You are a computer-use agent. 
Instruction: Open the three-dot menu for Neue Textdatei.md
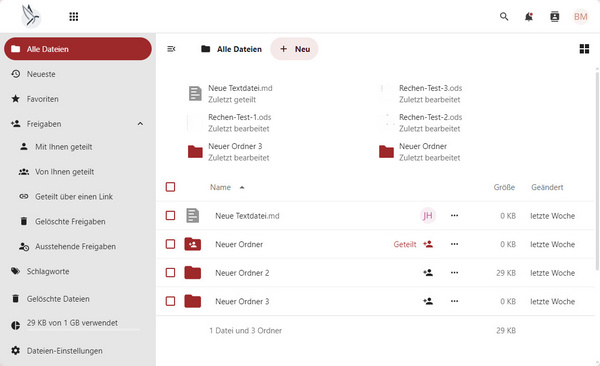click(x=454, y=216)
